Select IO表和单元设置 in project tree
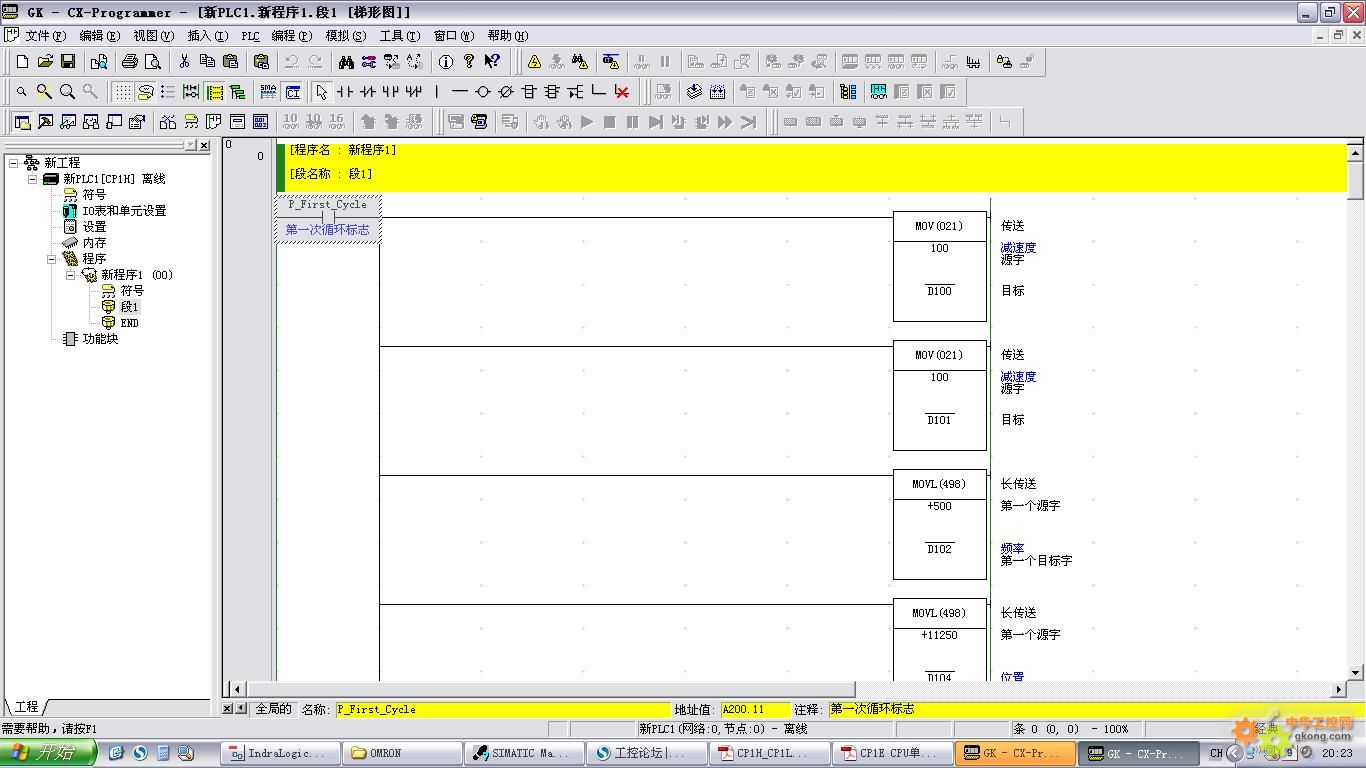Screen dimensions: 1366x768 (124, 211)
